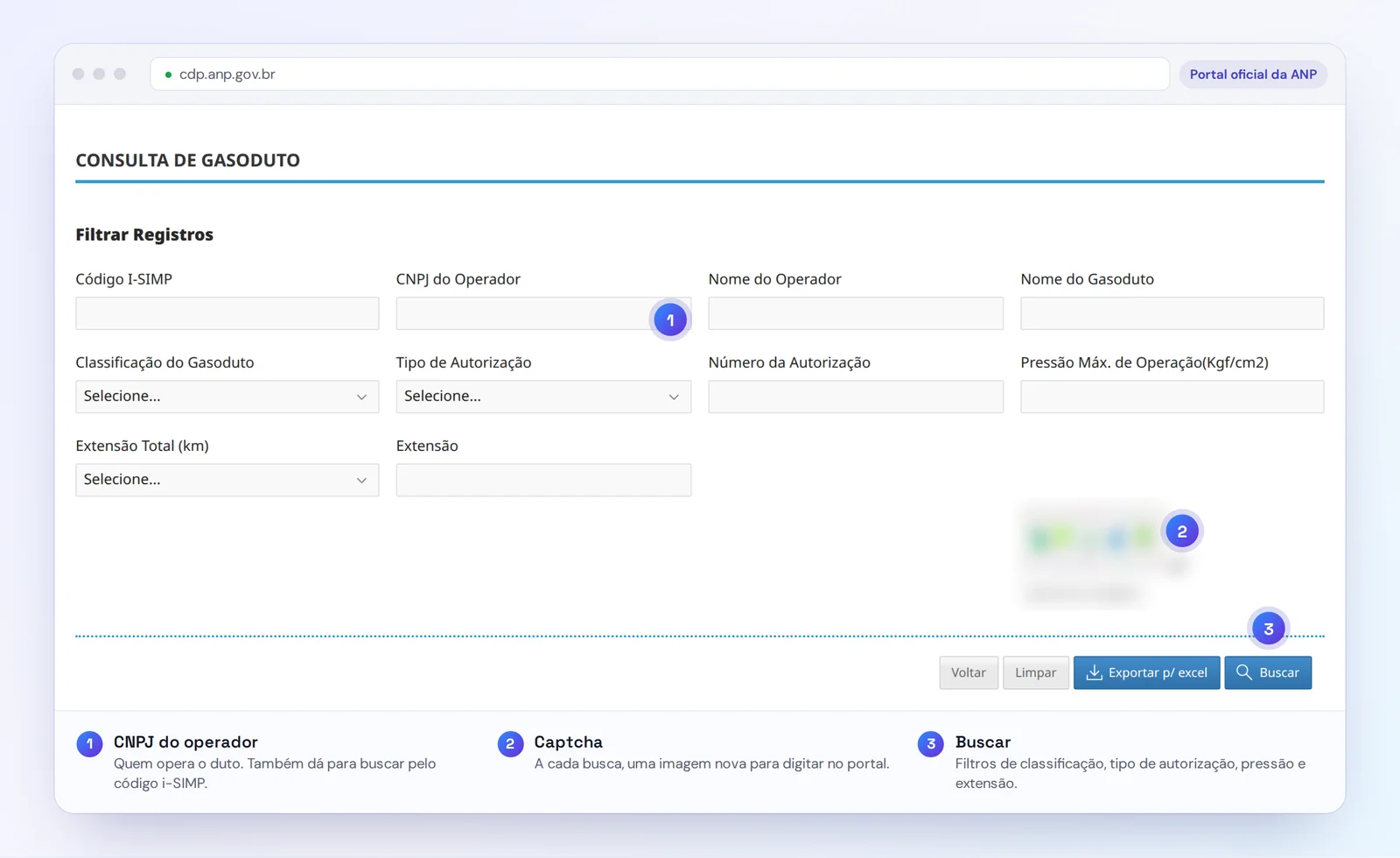The image size is (1400, 858).
Task: Focus the Nome do Gasoduto field
Action: [x=1172, y=313]
